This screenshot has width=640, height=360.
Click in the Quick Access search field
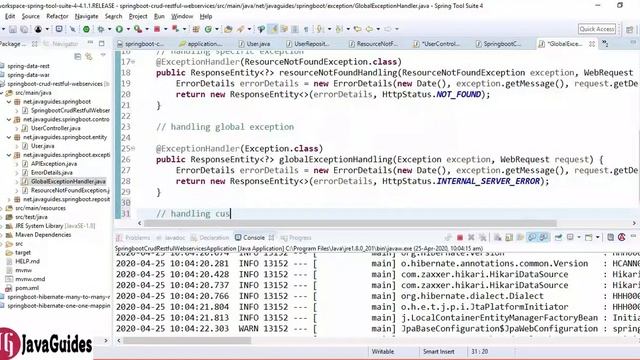pyautogui.click(x=597, y=29)
